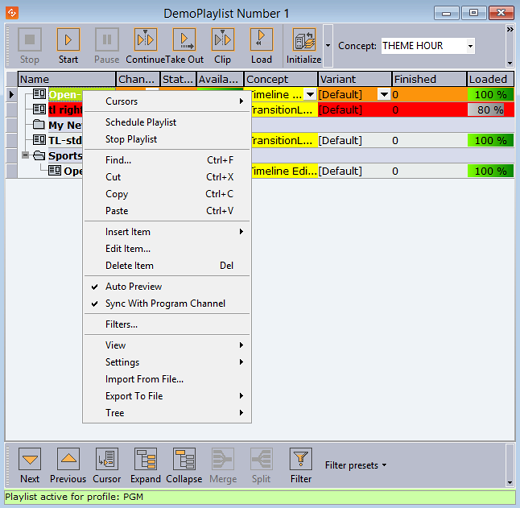Collapse the Sports group tree node

(25, 155)
